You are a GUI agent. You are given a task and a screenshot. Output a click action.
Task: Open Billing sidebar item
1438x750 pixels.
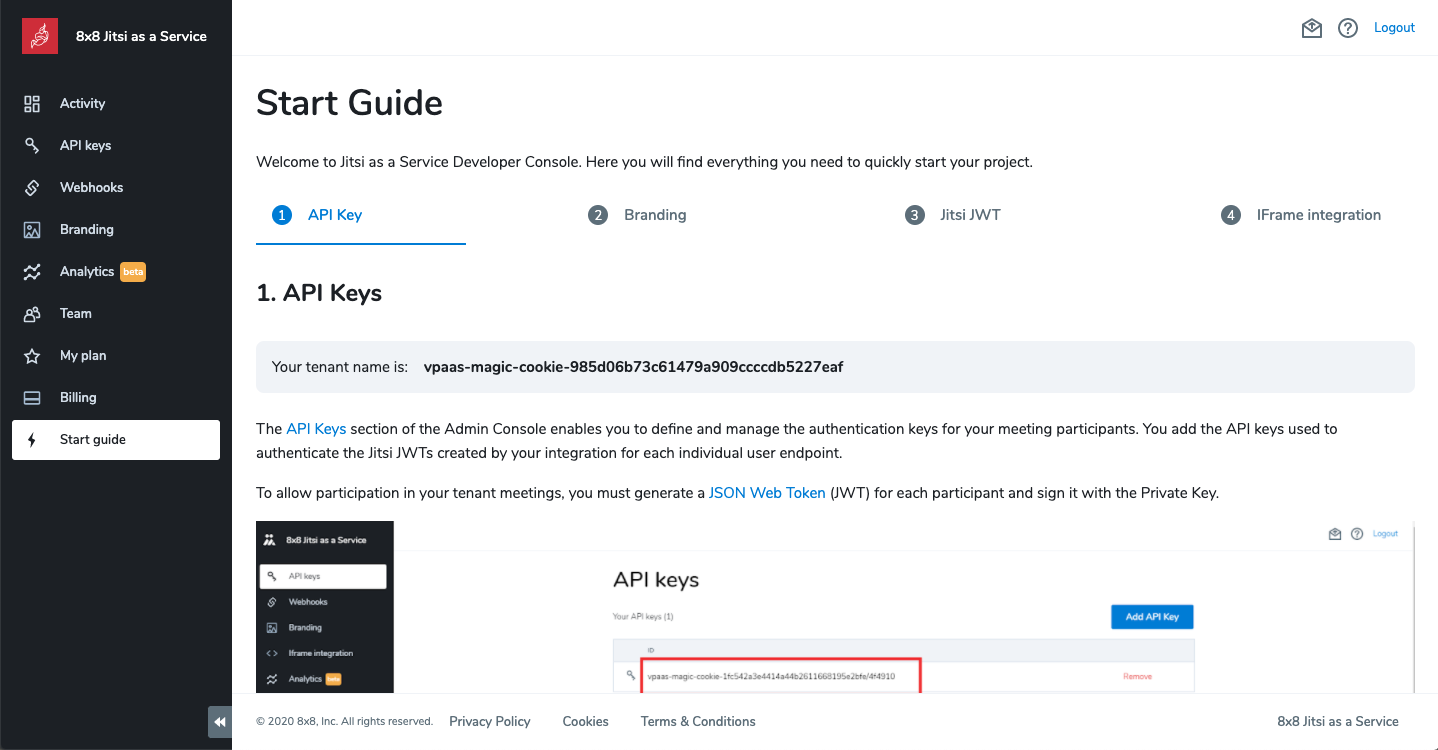pyautogui.click(x=116, y=398)
